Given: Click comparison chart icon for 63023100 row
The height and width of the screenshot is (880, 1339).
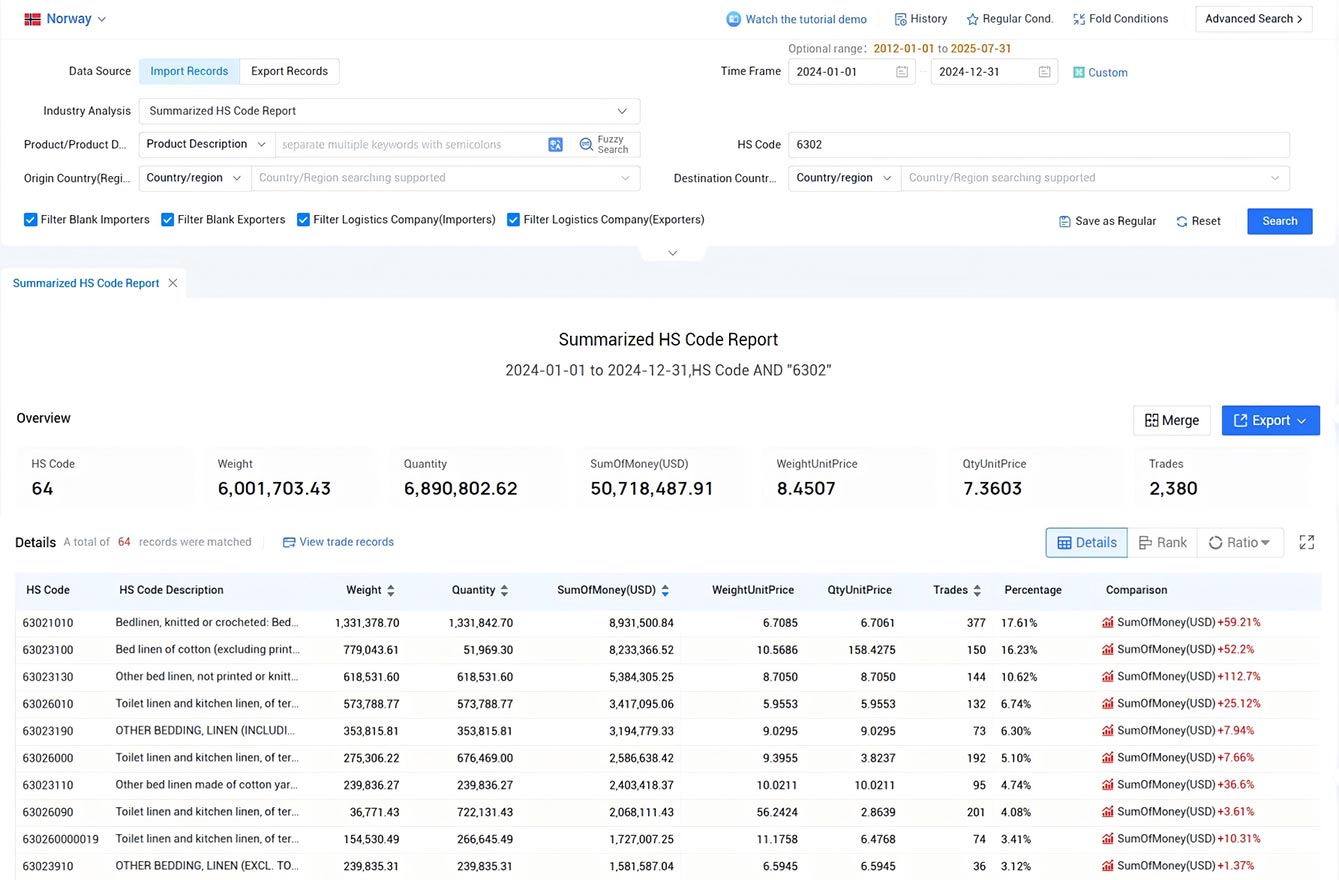Looking at the screenshot, I should coord(1108,650).
